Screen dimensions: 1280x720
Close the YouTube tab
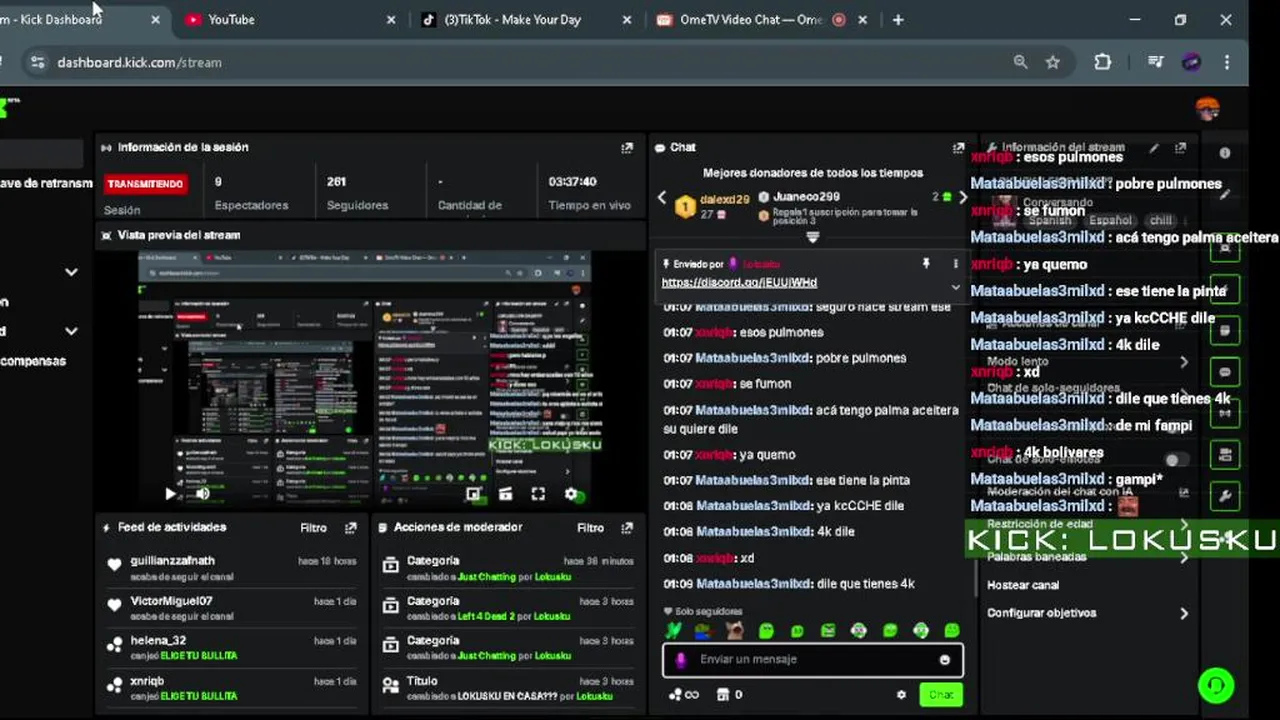pyautogui.click(x=391, y=20)
